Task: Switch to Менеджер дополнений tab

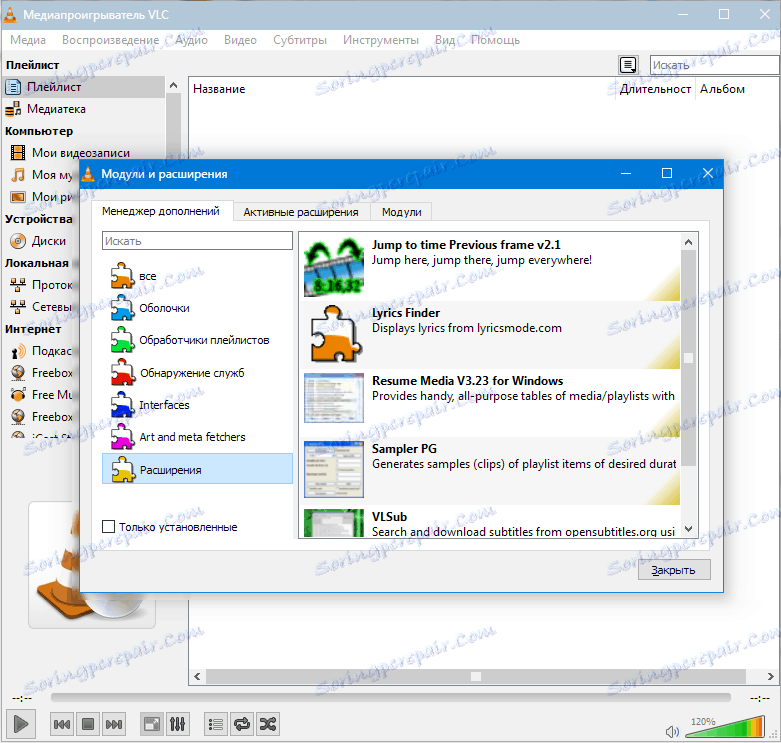Action: pos(160,211)
